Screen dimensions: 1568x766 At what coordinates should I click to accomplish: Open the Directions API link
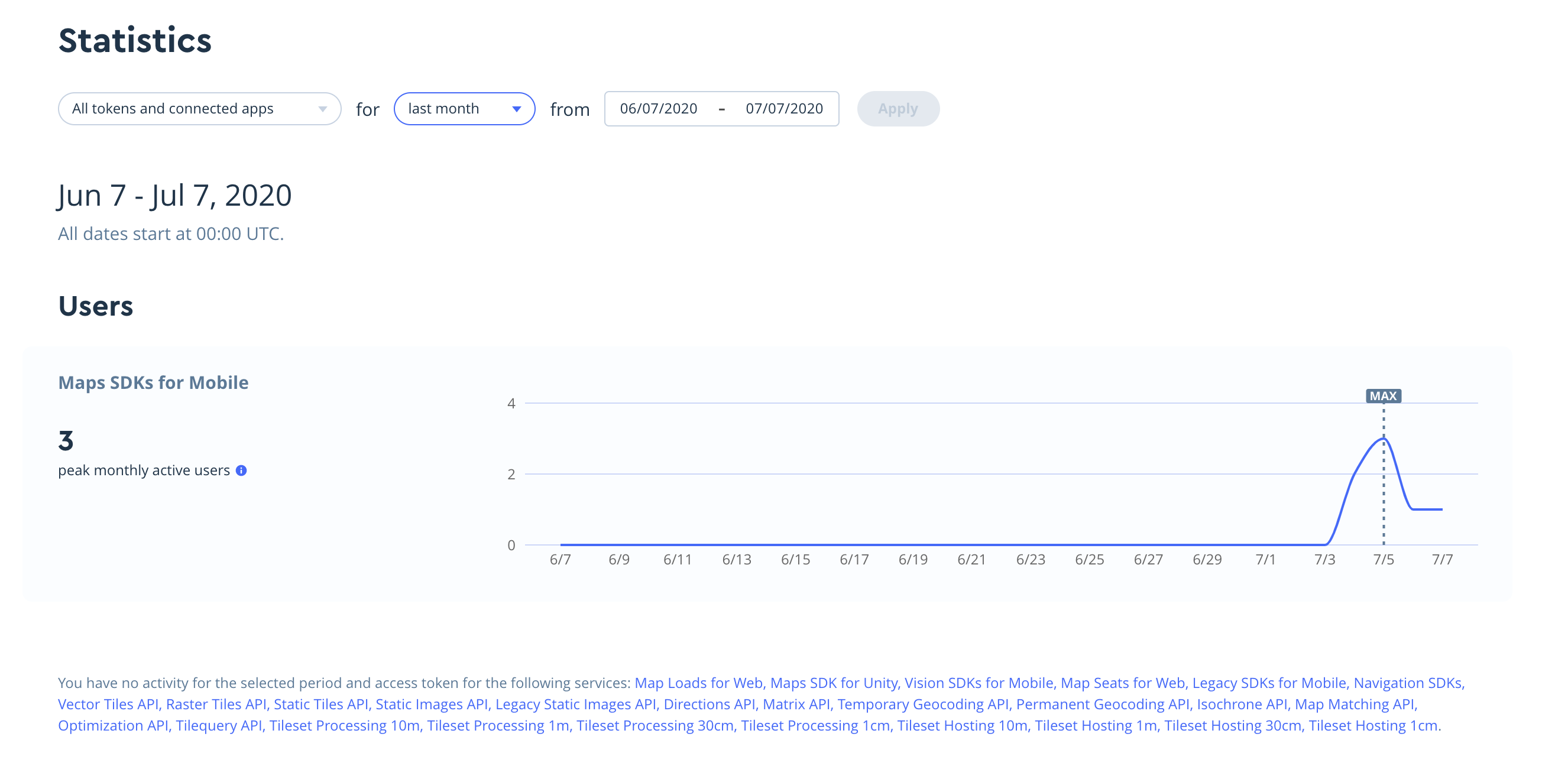[x=710, y=704]
